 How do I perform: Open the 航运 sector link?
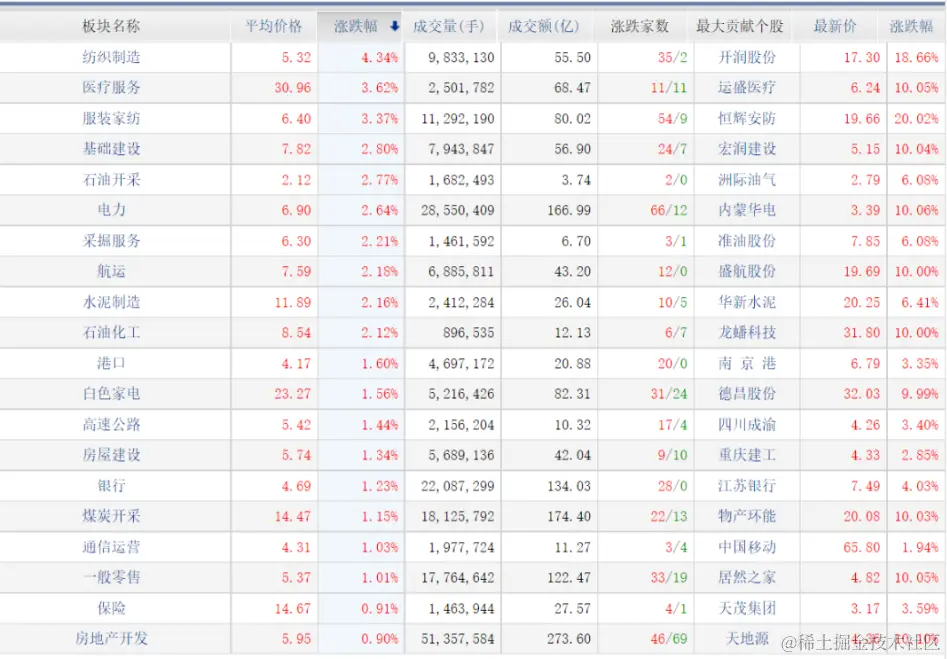coord(111,271)
